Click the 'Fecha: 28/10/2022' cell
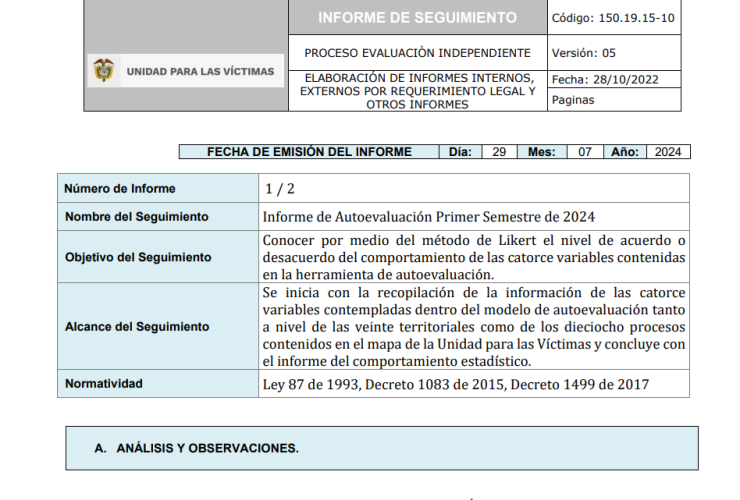740x500 pixels. pyautogui.click(x=614, y=79)
